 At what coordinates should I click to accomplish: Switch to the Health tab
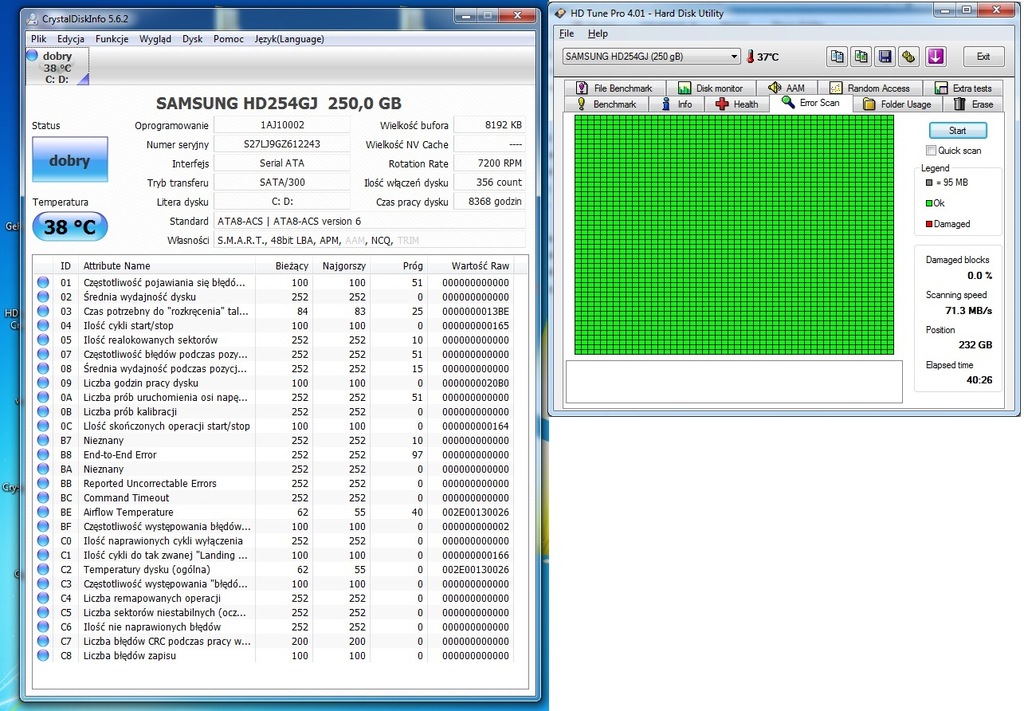pos(737,104)
